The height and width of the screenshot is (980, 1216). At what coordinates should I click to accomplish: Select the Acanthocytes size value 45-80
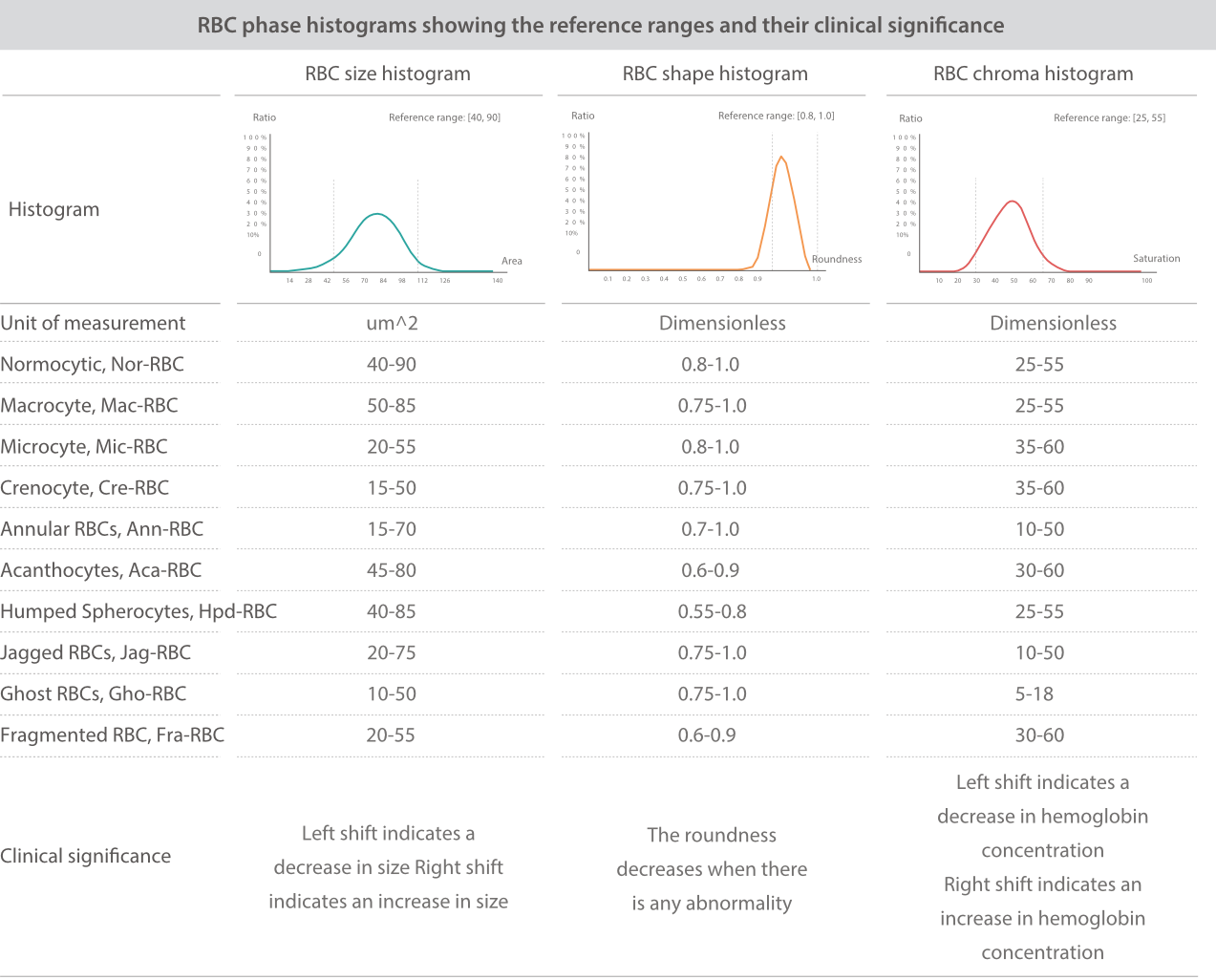(392, 570)
